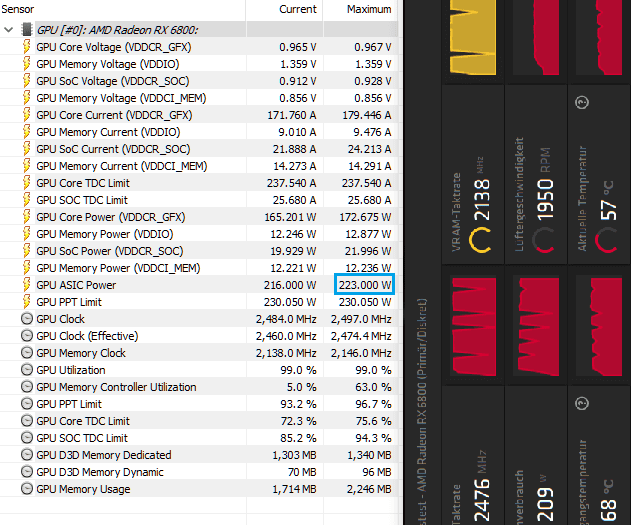Viewport: 631px width, 525px height.
Task: Click the clock icon of GPU Utilization
Action: 27,370
